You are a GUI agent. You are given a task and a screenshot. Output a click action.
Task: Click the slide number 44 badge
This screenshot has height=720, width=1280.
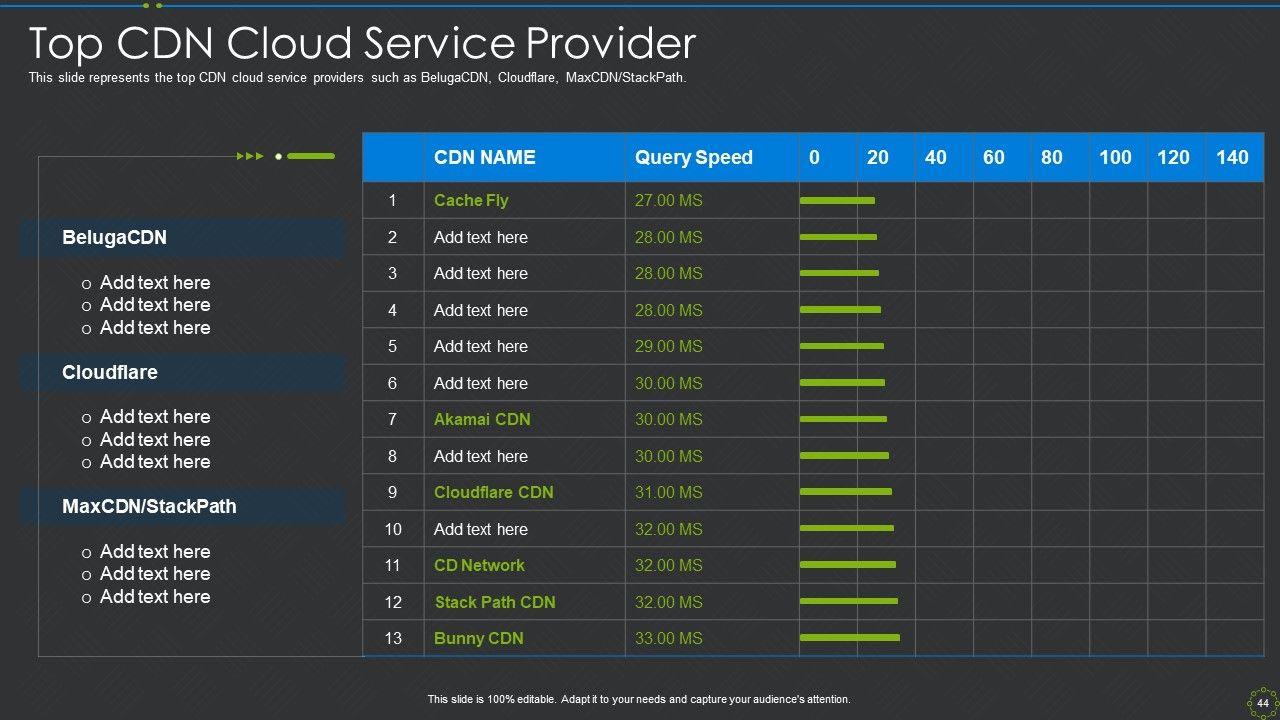point(1262,702)
